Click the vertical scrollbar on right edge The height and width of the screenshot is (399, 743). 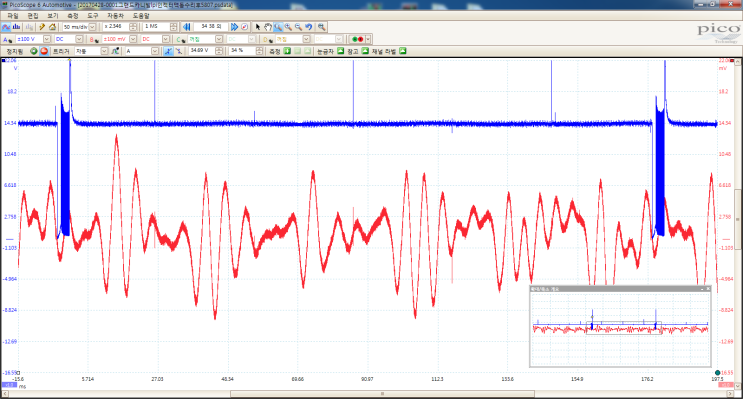tap(738, 218)
